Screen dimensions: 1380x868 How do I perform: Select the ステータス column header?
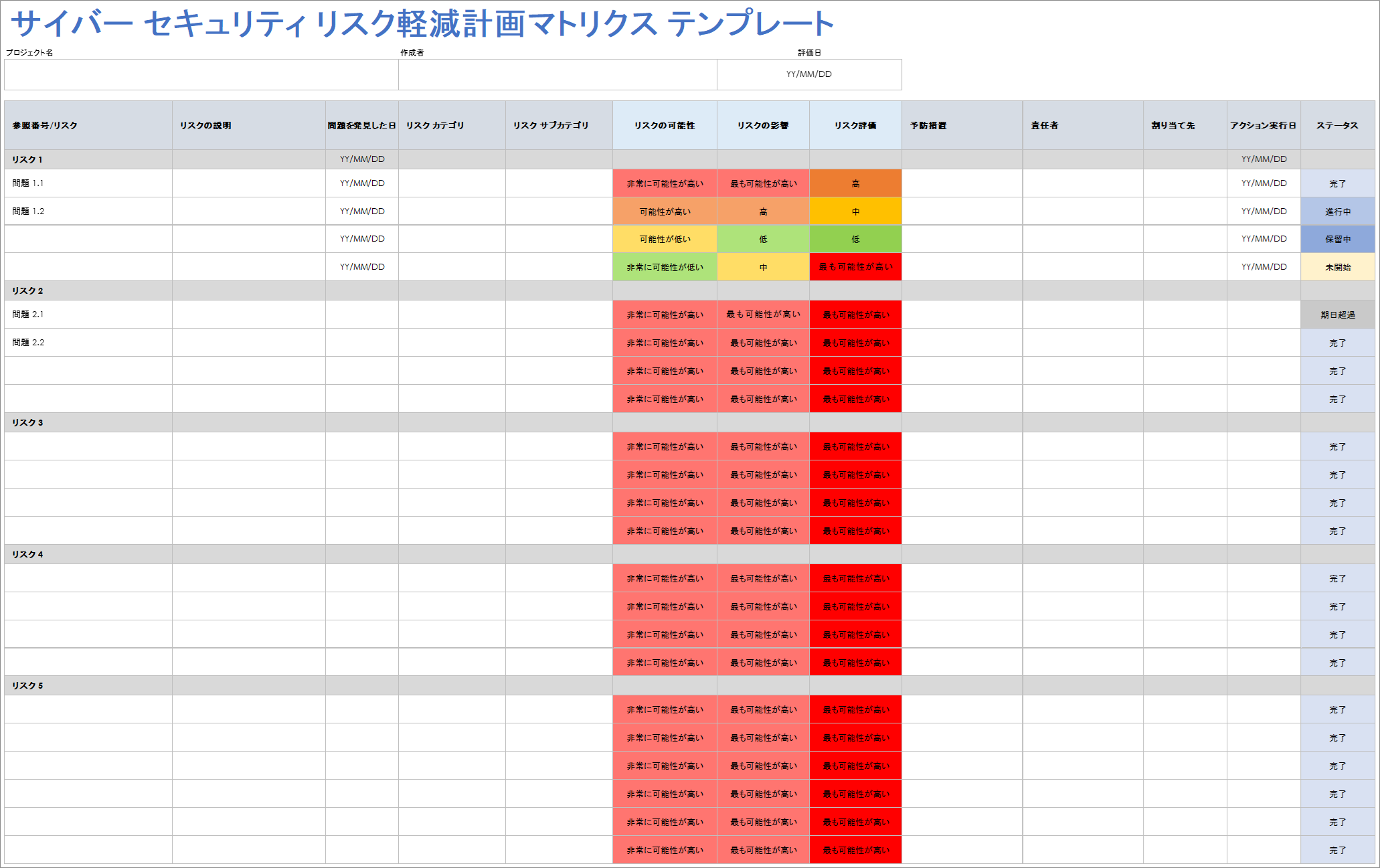[x=1337, y=125]
